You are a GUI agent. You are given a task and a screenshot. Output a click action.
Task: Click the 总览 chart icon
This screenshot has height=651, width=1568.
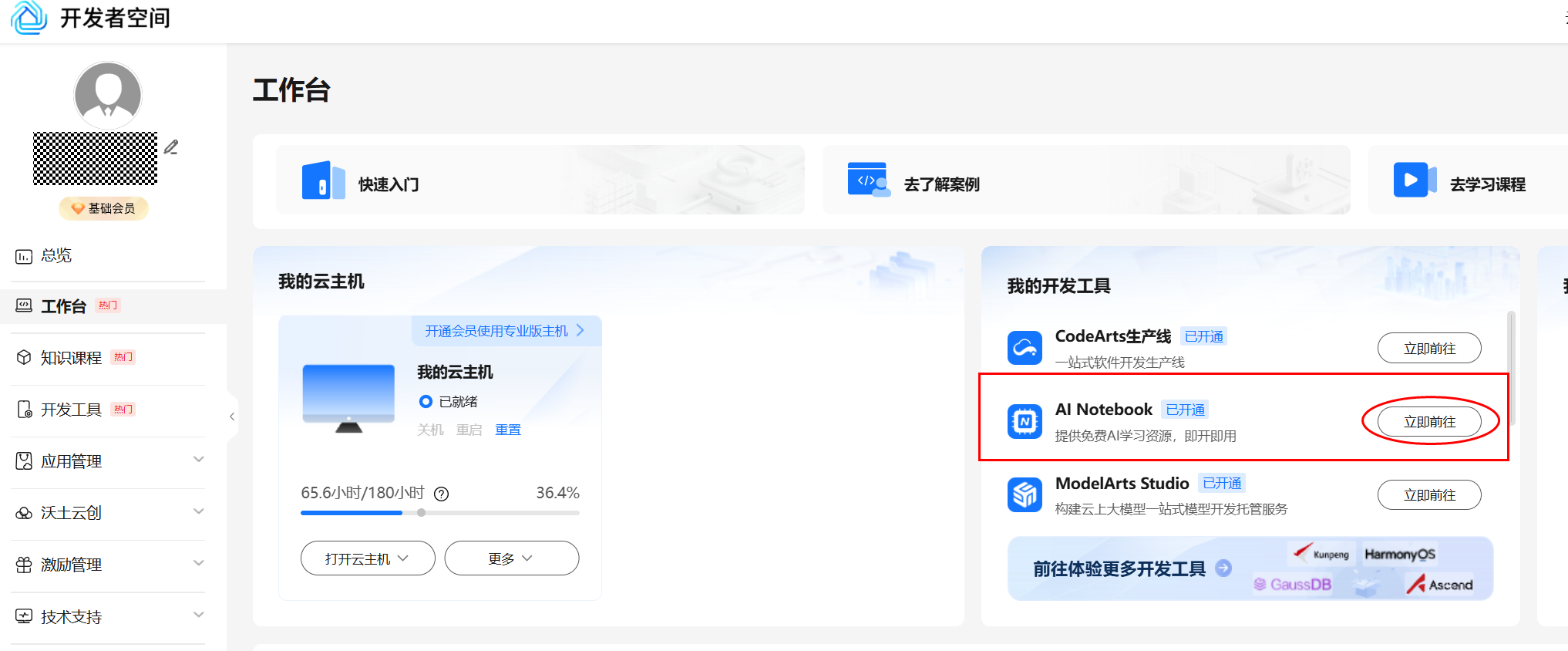coord(24,256)
